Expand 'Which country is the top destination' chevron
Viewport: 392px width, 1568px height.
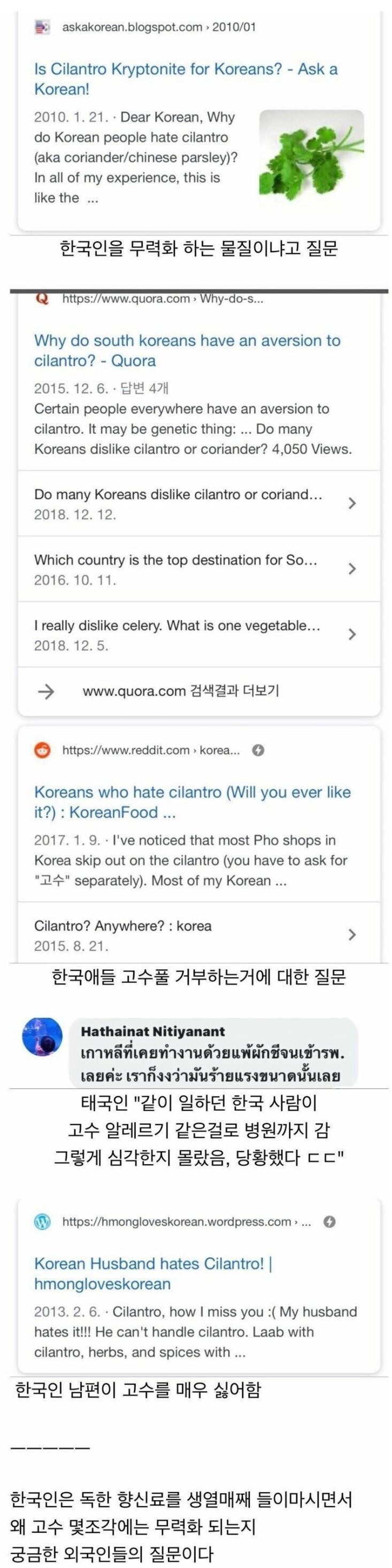pos(352,569)
